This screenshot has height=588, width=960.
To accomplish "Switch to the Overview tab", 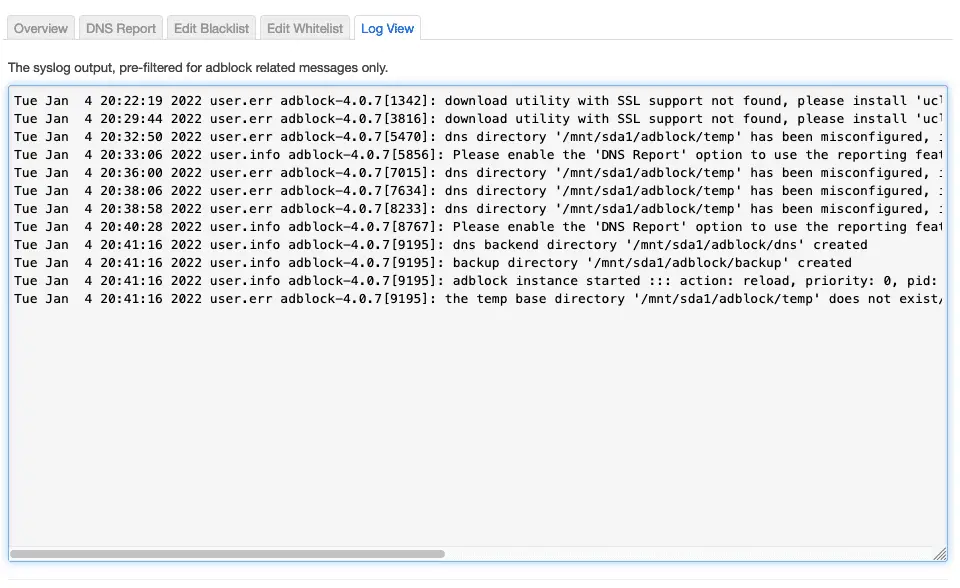I will click(41, 28).
